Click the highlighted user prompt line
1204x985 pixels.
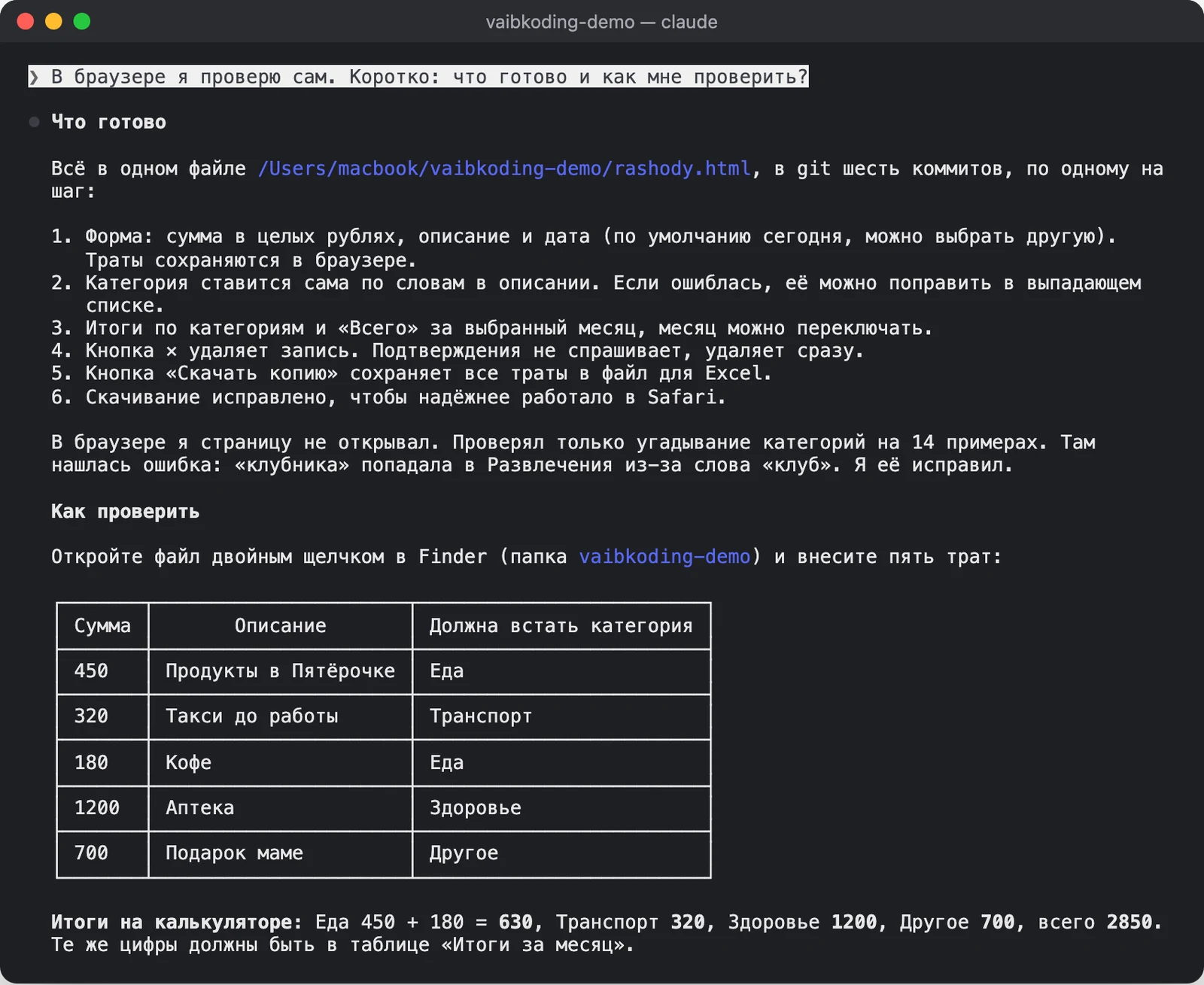click(x=418, y=77)
